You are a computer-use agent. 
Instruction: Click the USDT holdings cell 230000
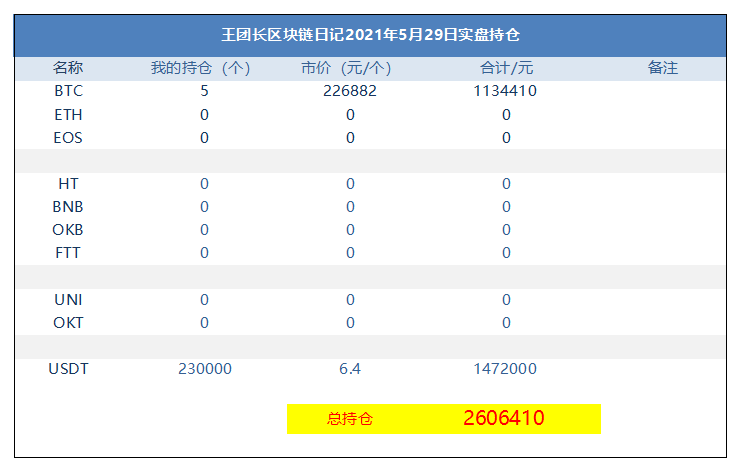pyautogui.click(x=204, y=369)
